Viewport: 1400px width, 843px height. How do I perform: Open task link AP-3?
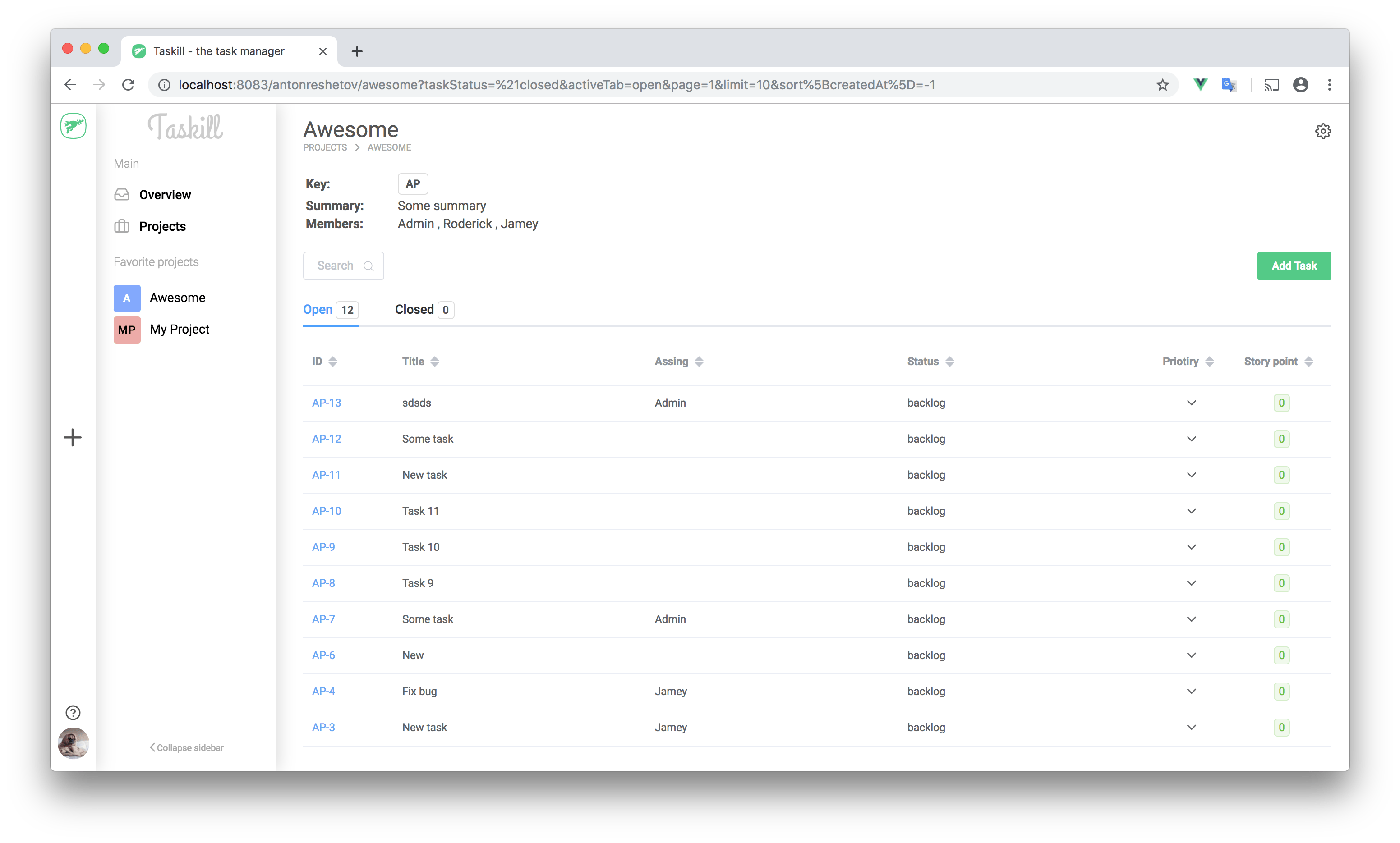323,727
